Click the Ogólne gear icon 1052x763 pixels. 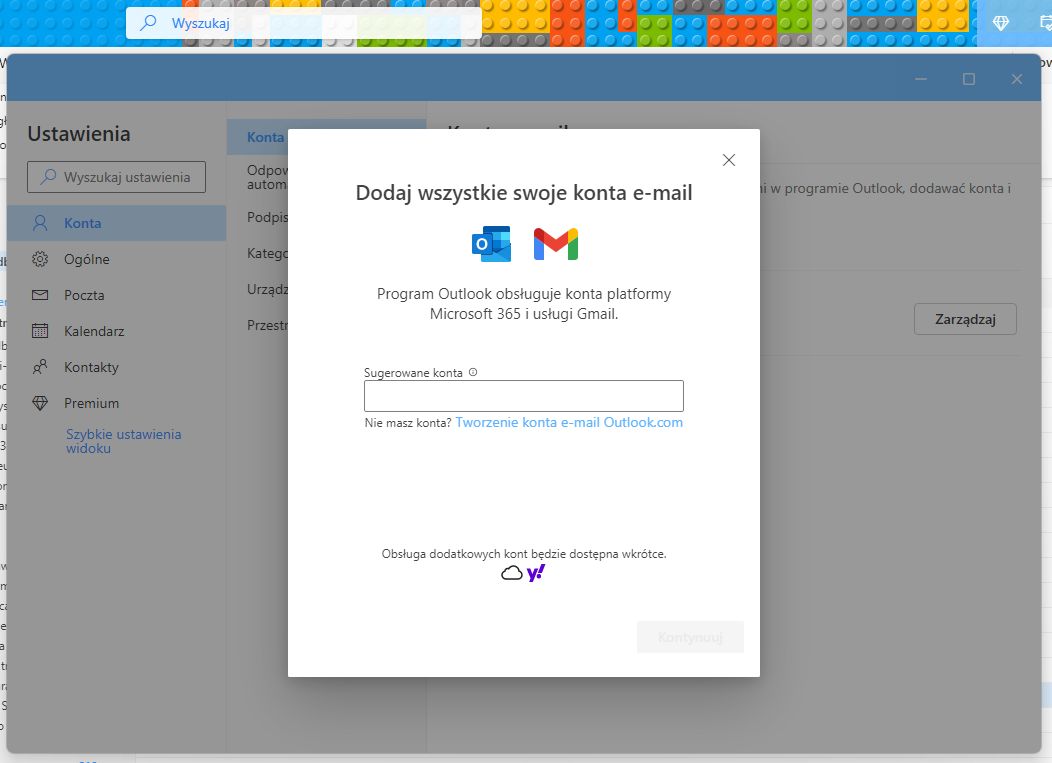pyautogui.click(x=40, y=259)
